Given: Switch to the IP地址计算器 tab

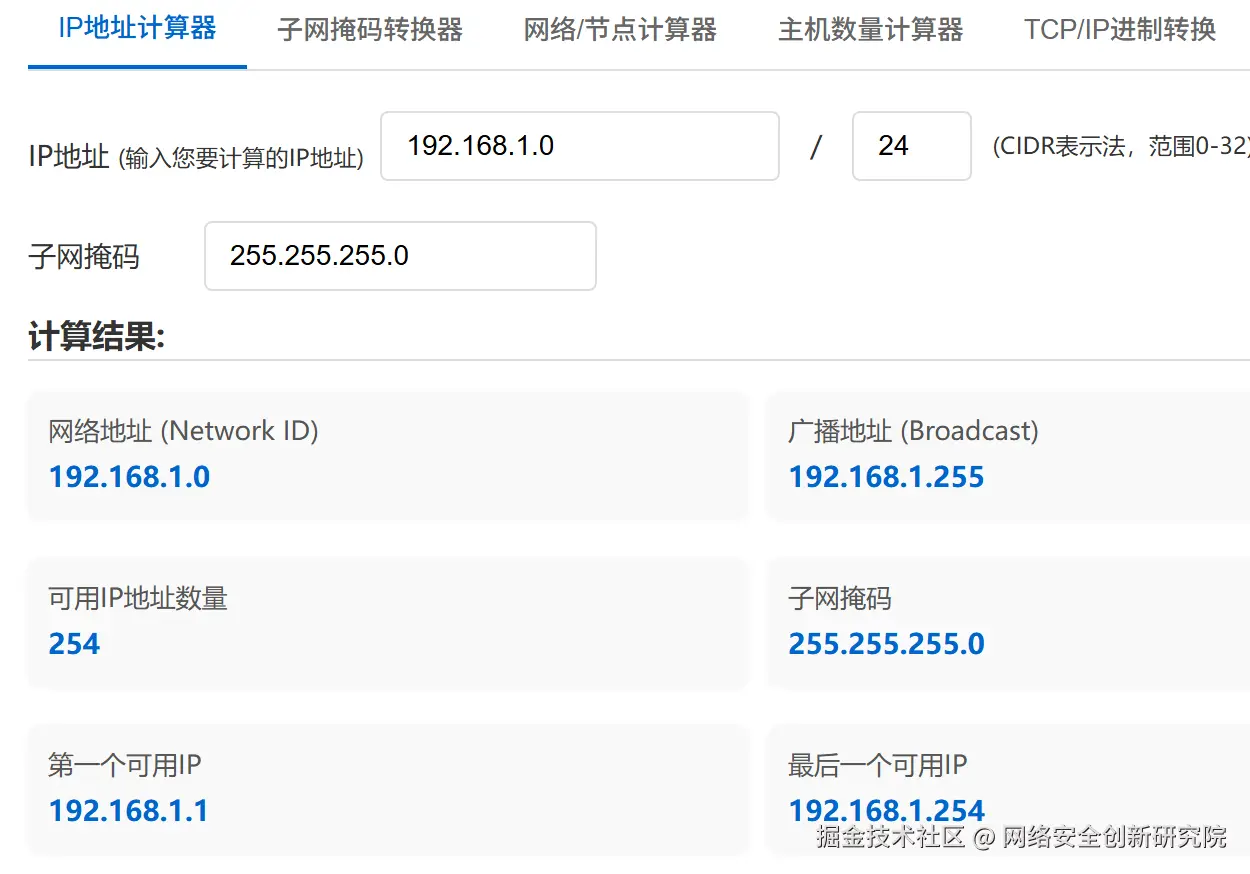Looking at the screenshot, I should pos(137,28).
